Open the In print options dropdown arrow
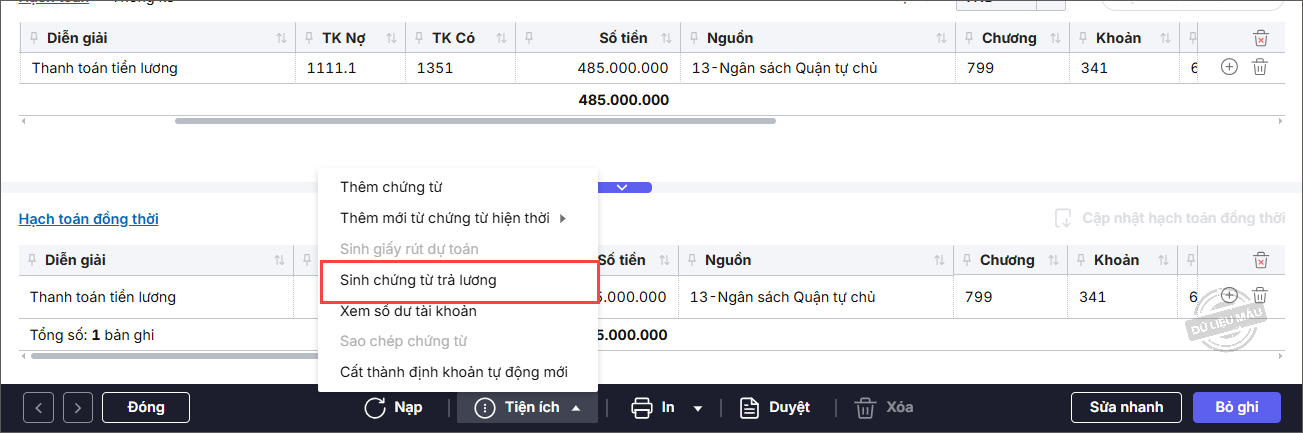The width and height of the screenshot is (1303, 433). pyautogui.click(x=698, y=408)
